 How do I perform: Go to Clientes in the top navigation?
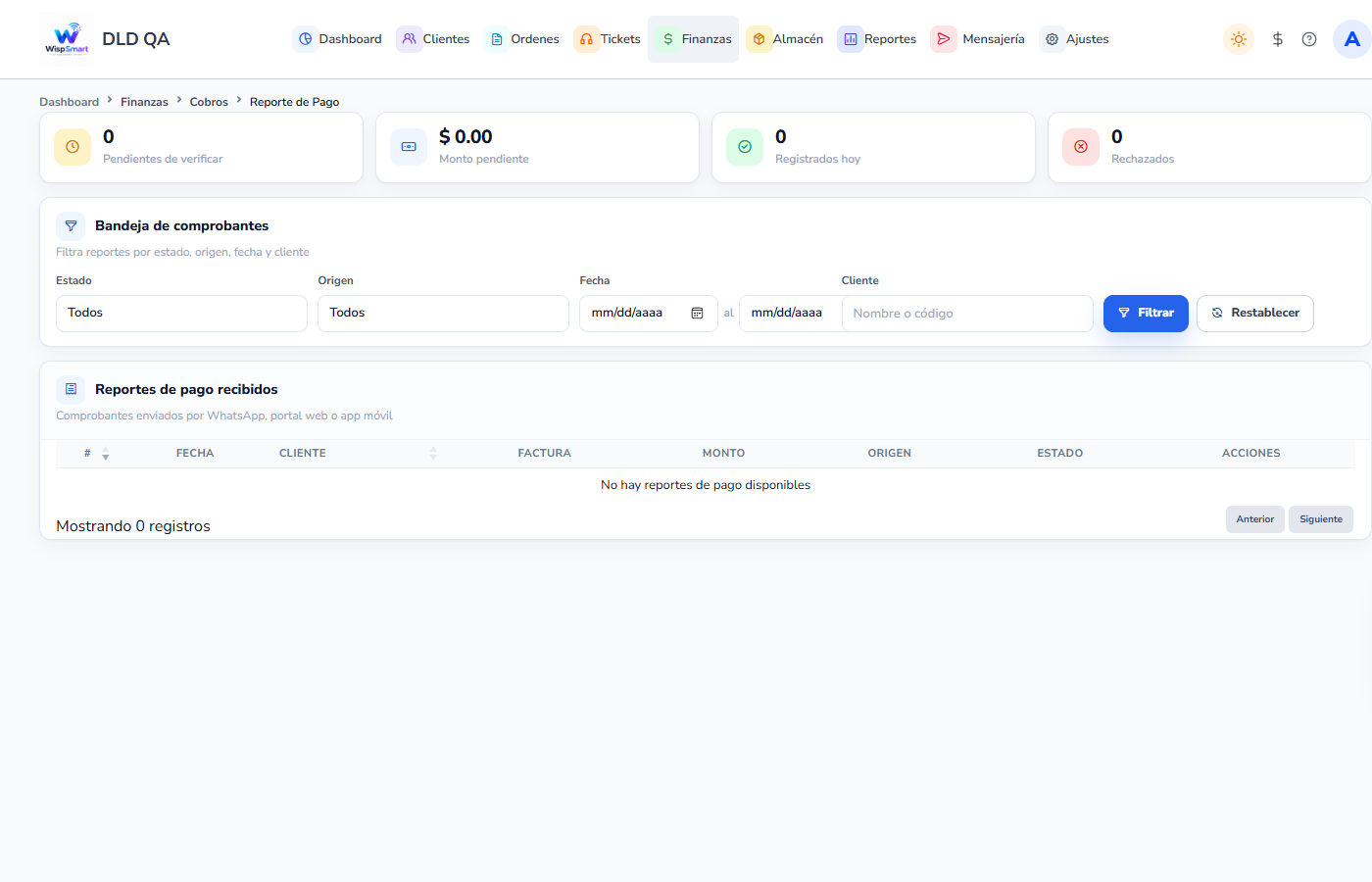coord(433,39)
